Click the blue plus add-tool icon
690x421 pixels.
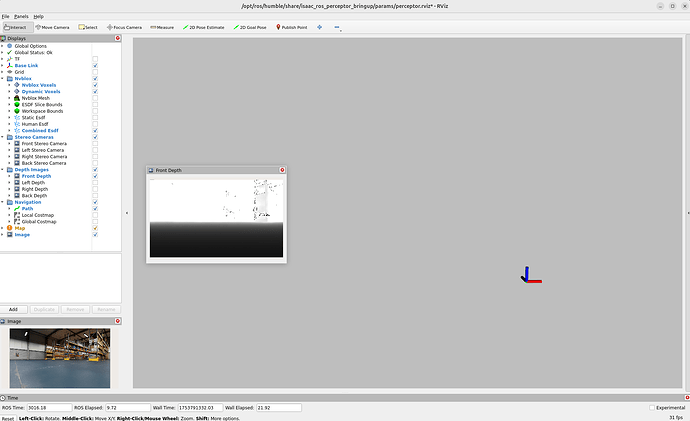tap(319, 27)
